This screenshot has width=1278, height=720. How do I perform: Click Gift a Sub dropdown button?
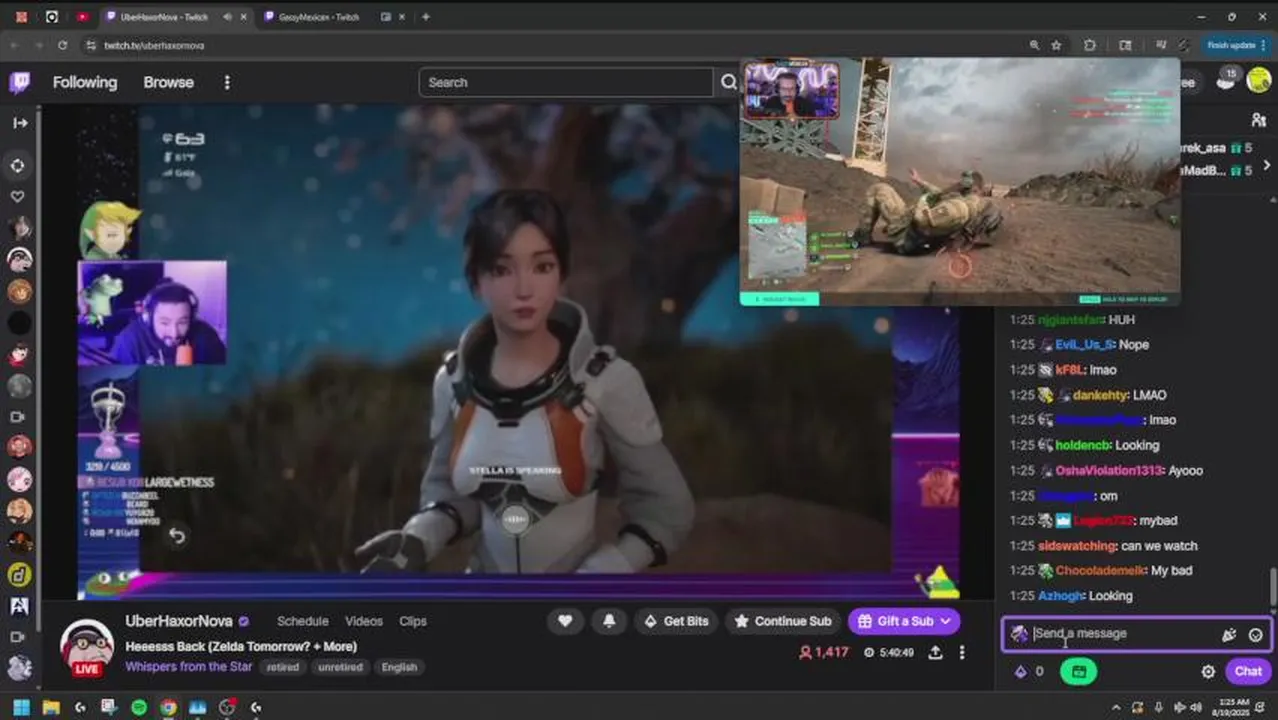coord(904,621)
